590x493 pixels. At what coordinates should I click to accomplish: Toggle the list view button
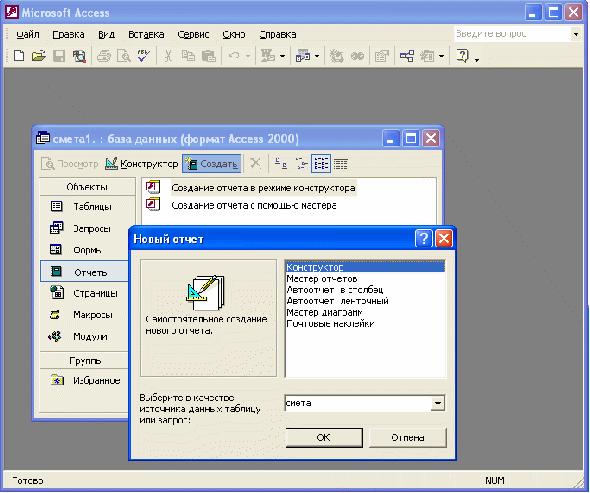(321, 163)
